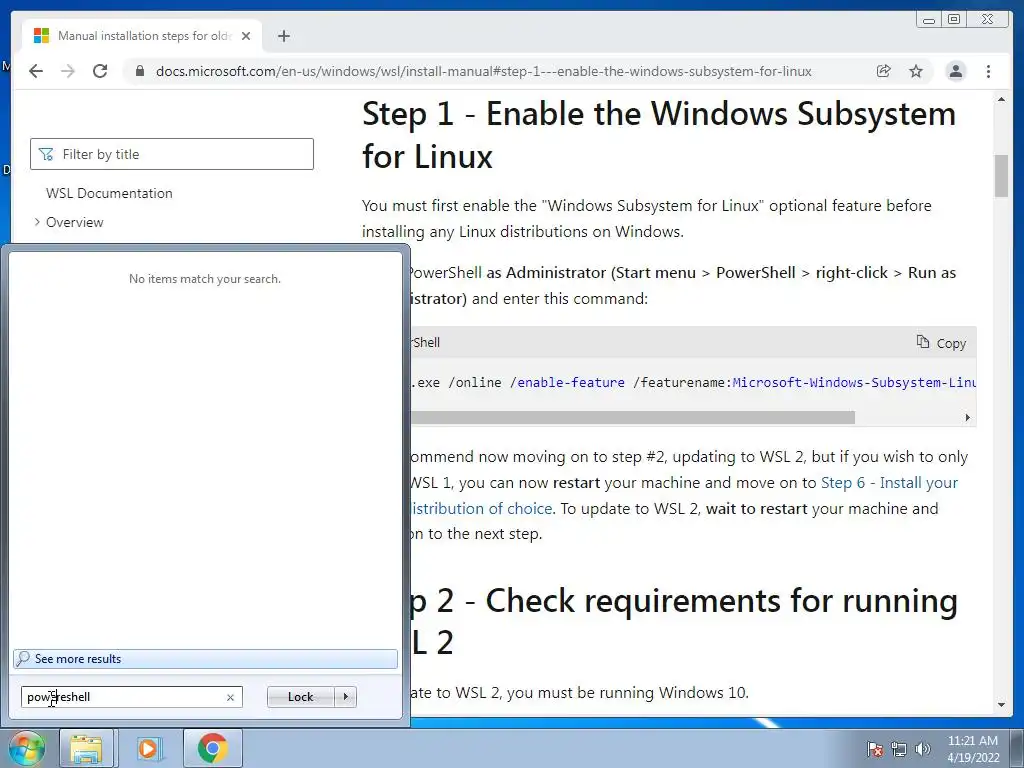The image size is (1024, 768).
Task: Launch Windows Media Player from taskbar
Action: [149, 748]
